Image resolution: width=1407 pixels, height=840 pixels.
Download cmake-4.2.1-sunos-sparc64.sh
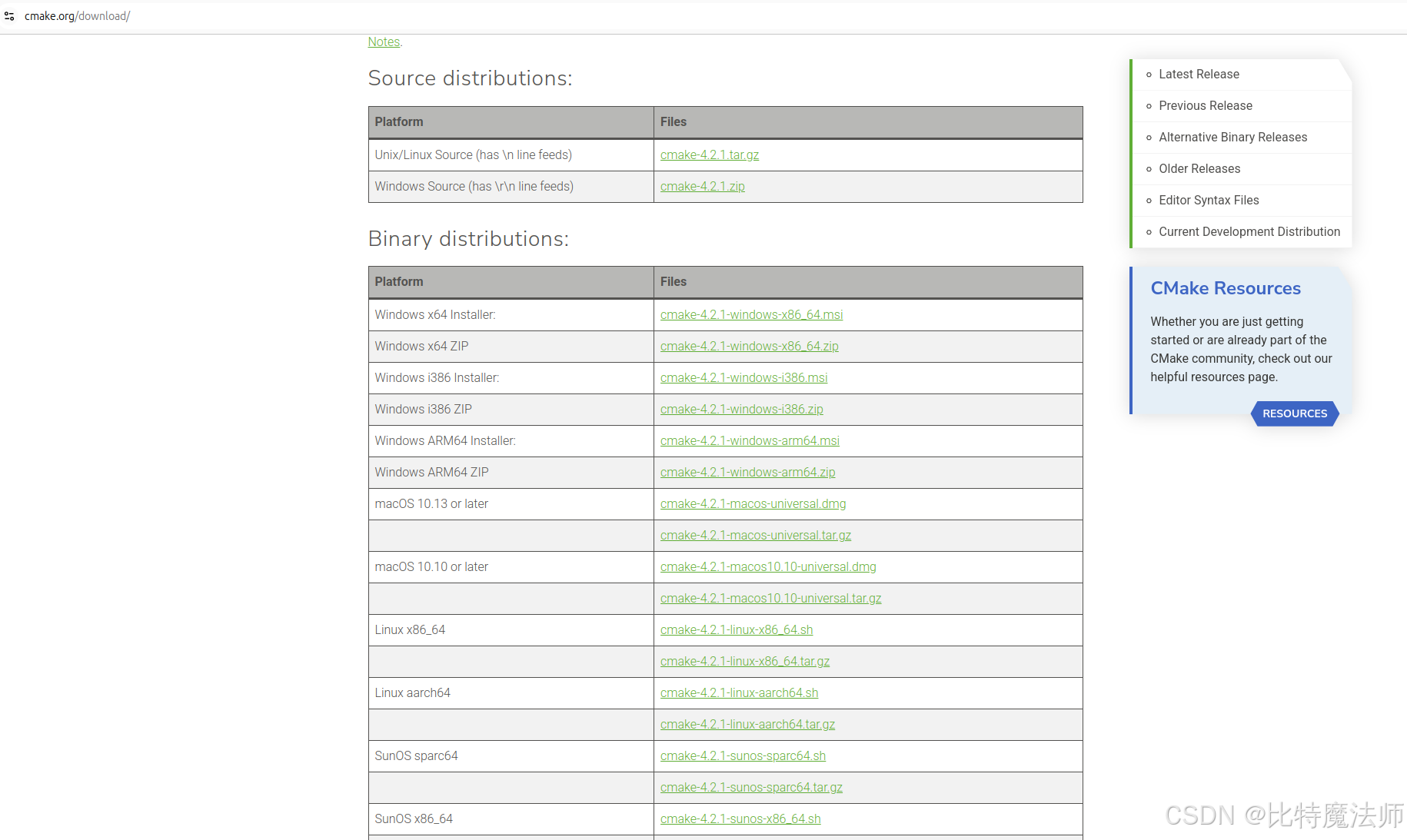pos(743,756)
